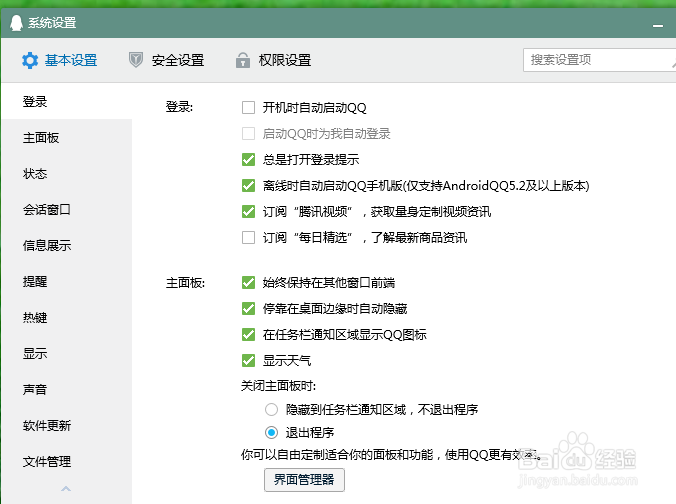
Task: Collapse sidebar list with the up chevron
Action: 66,489
